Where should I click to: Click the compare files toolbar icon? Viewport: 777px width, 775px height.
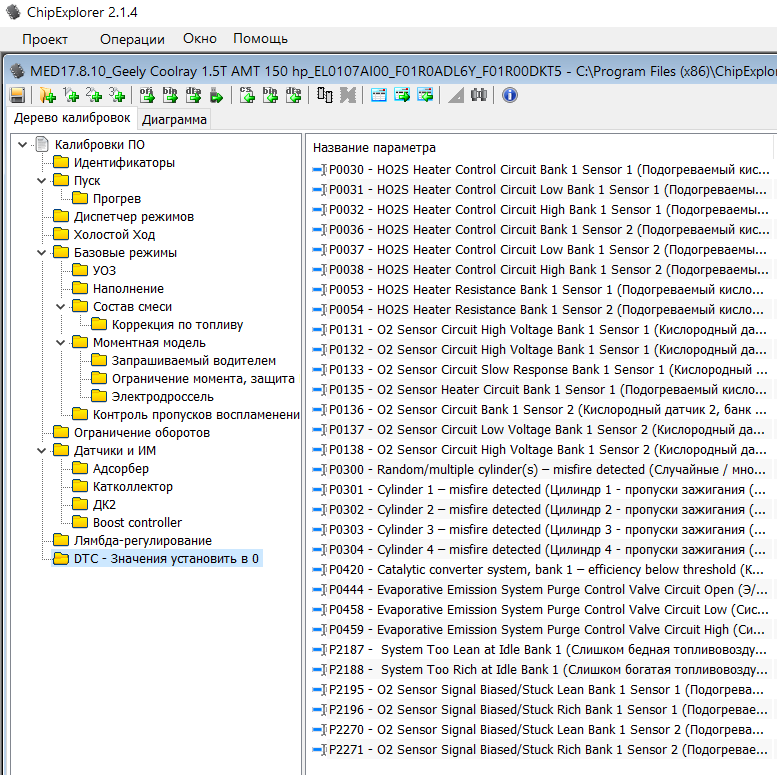[x=325, y=95]
